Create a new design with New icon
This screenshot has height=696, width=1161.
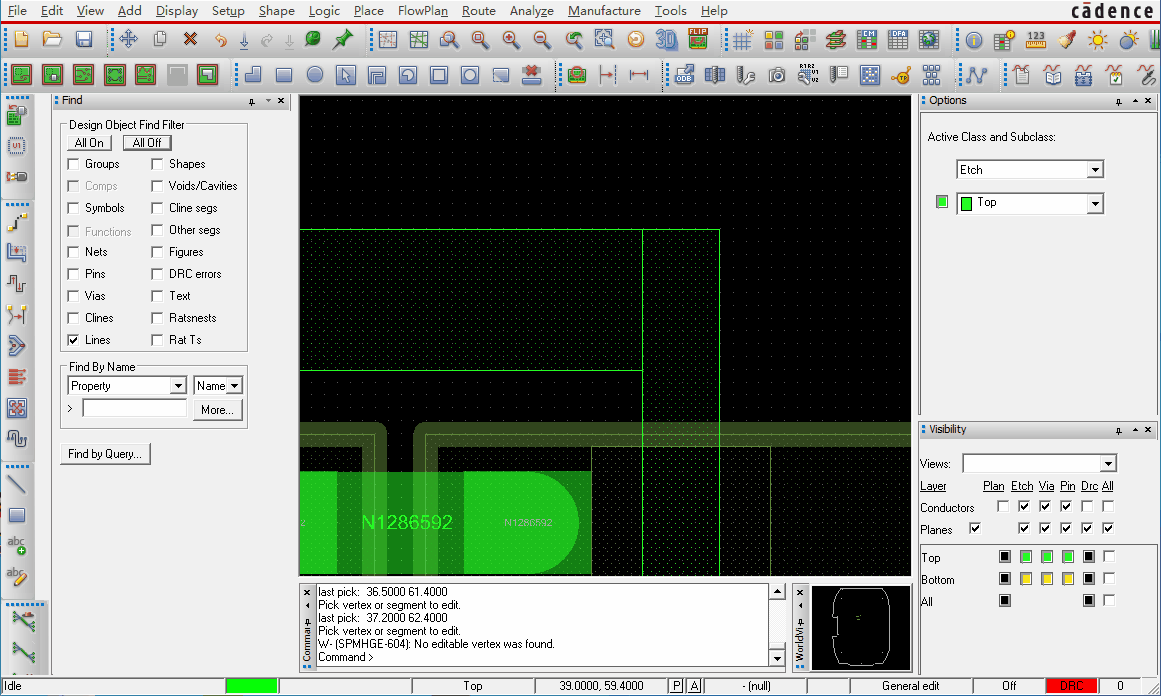pyautogui.click(x=21, y=39)
